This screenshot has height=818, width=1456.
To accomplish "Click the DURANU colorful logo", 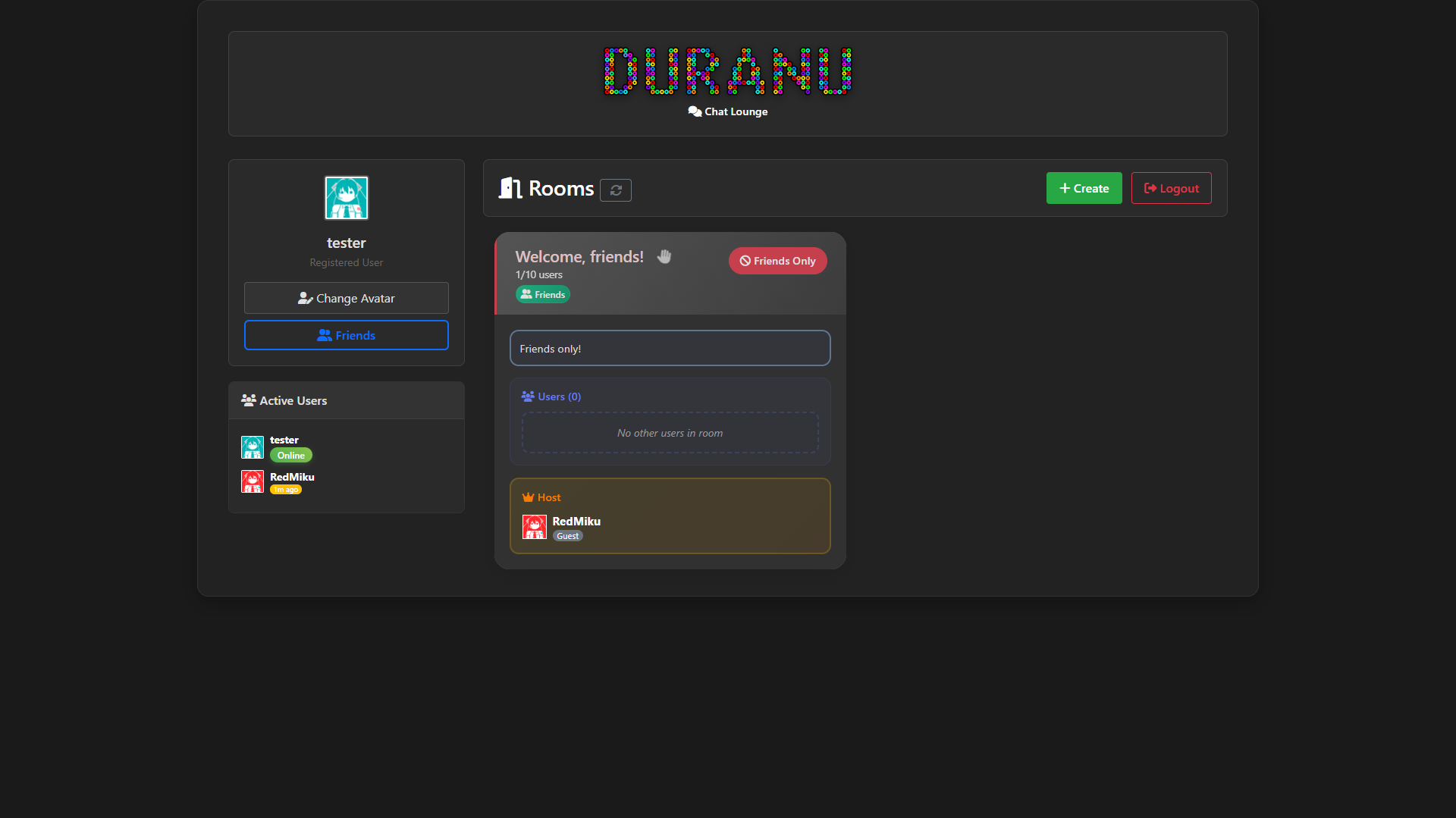I will click(x=727, y=71).
